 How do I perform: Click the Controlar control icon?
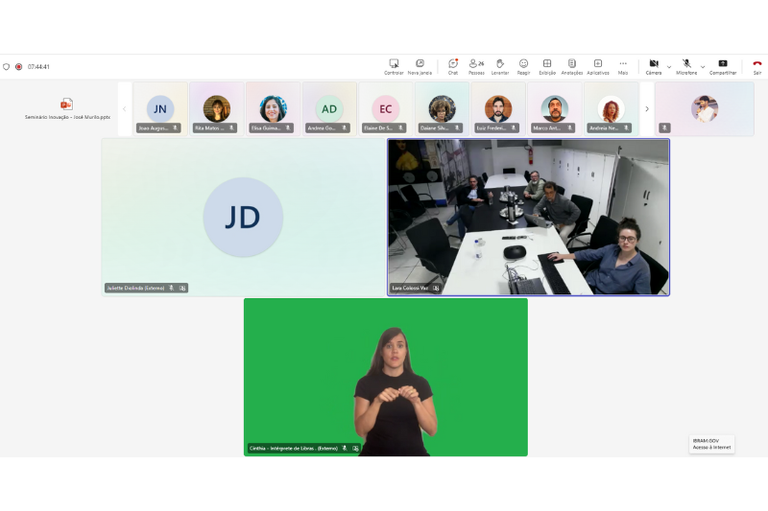pos(394,66)
